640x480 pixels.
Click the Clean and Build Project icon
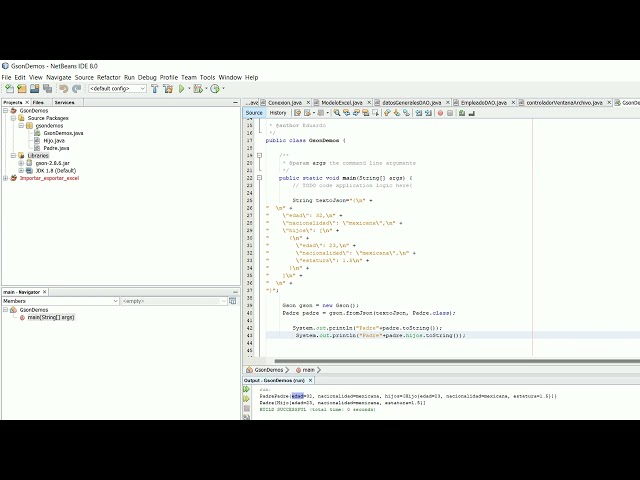[168, 89]
